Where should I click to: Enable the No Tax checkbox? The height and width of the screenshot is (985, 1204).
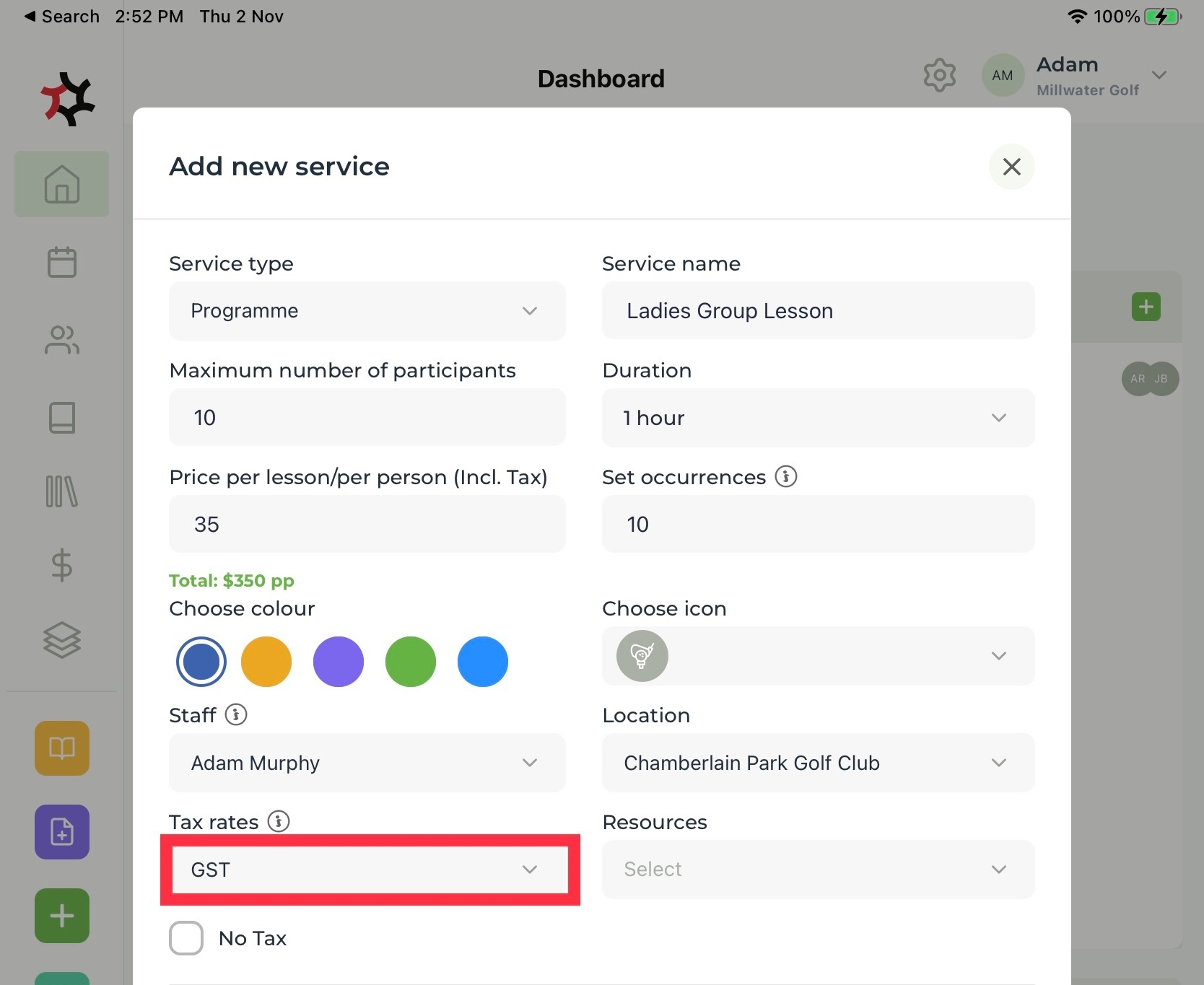[186, 938]
